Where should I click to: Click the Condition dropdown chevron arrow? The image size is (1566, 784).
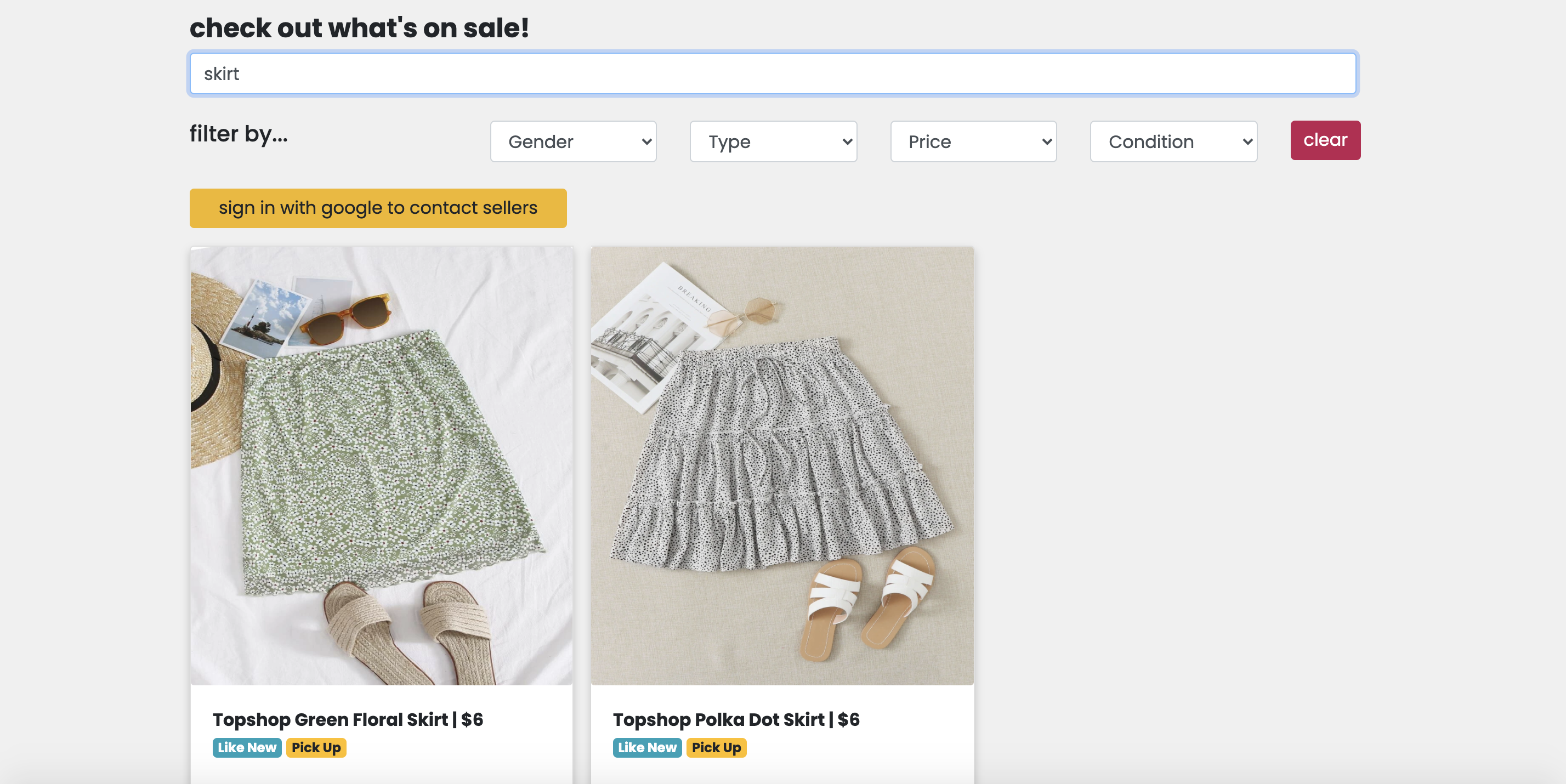[1247, 141]
